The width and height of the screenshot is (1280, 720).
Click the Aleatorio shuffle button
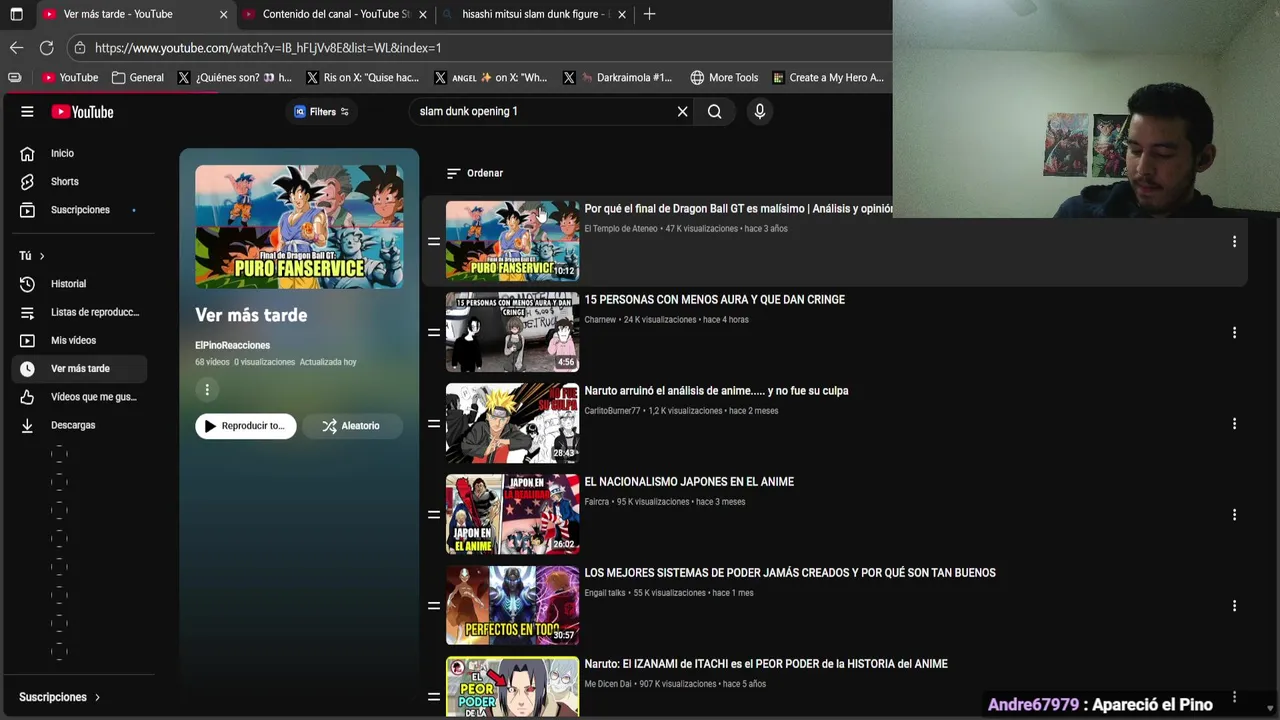[351, 426]
